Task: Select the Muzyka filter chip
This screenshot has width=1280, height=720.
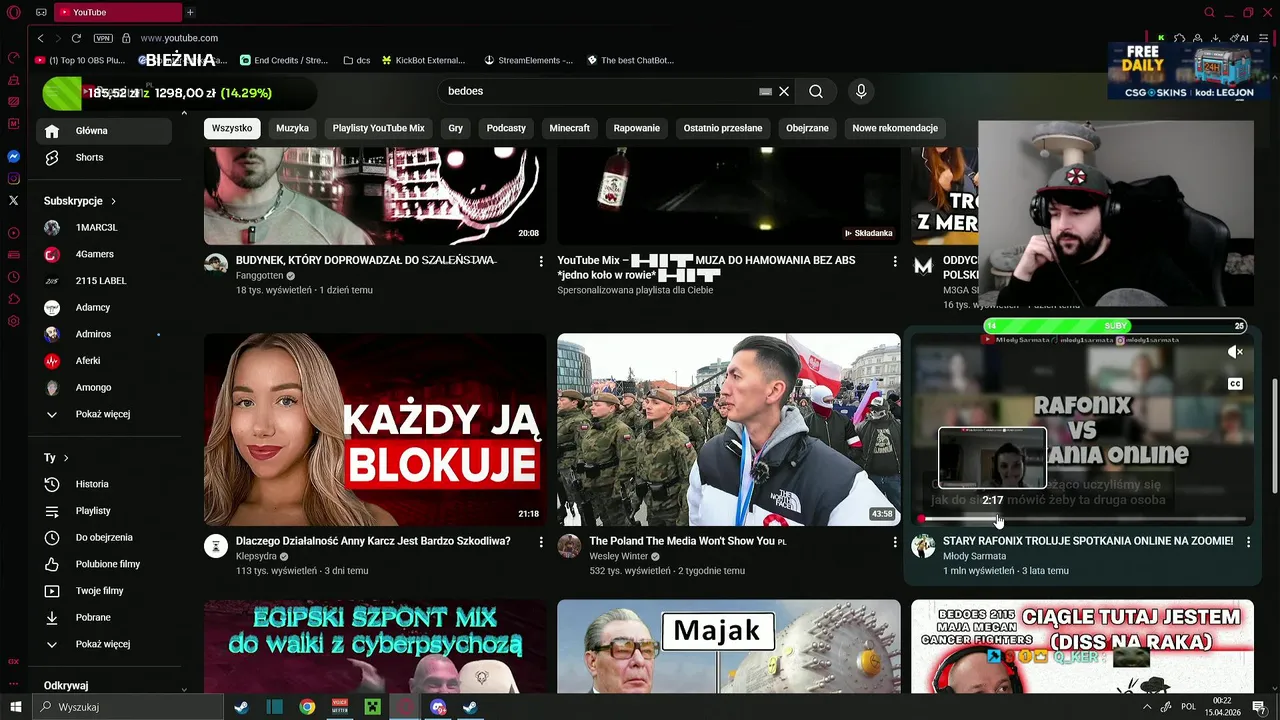Action: [x=292, y=128]
